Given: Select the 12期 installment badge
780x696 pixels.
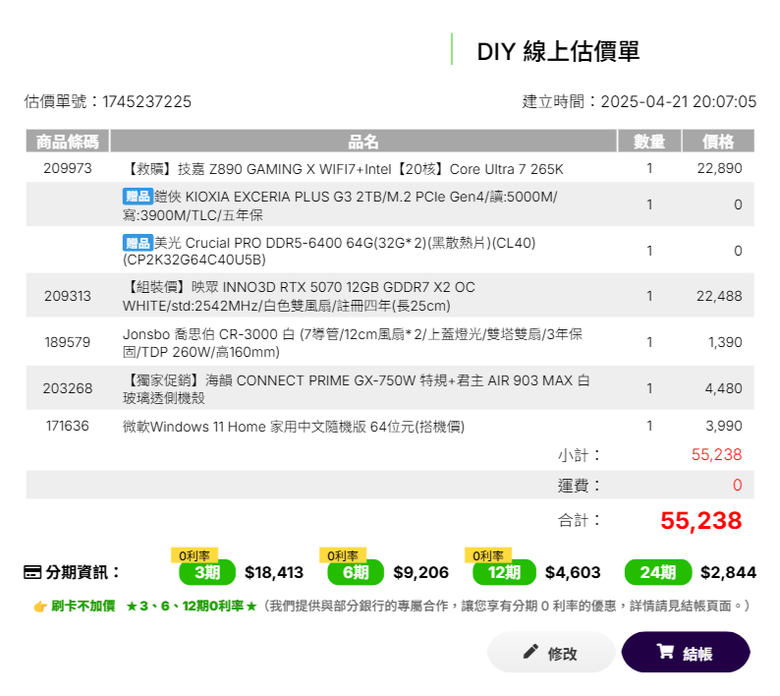Looking at the screenshot, I should coord(504,572).
